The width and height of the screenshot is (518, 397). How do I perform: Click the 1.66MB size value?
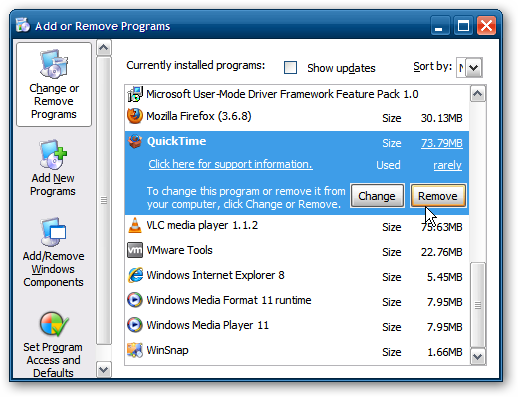point(445,352)
